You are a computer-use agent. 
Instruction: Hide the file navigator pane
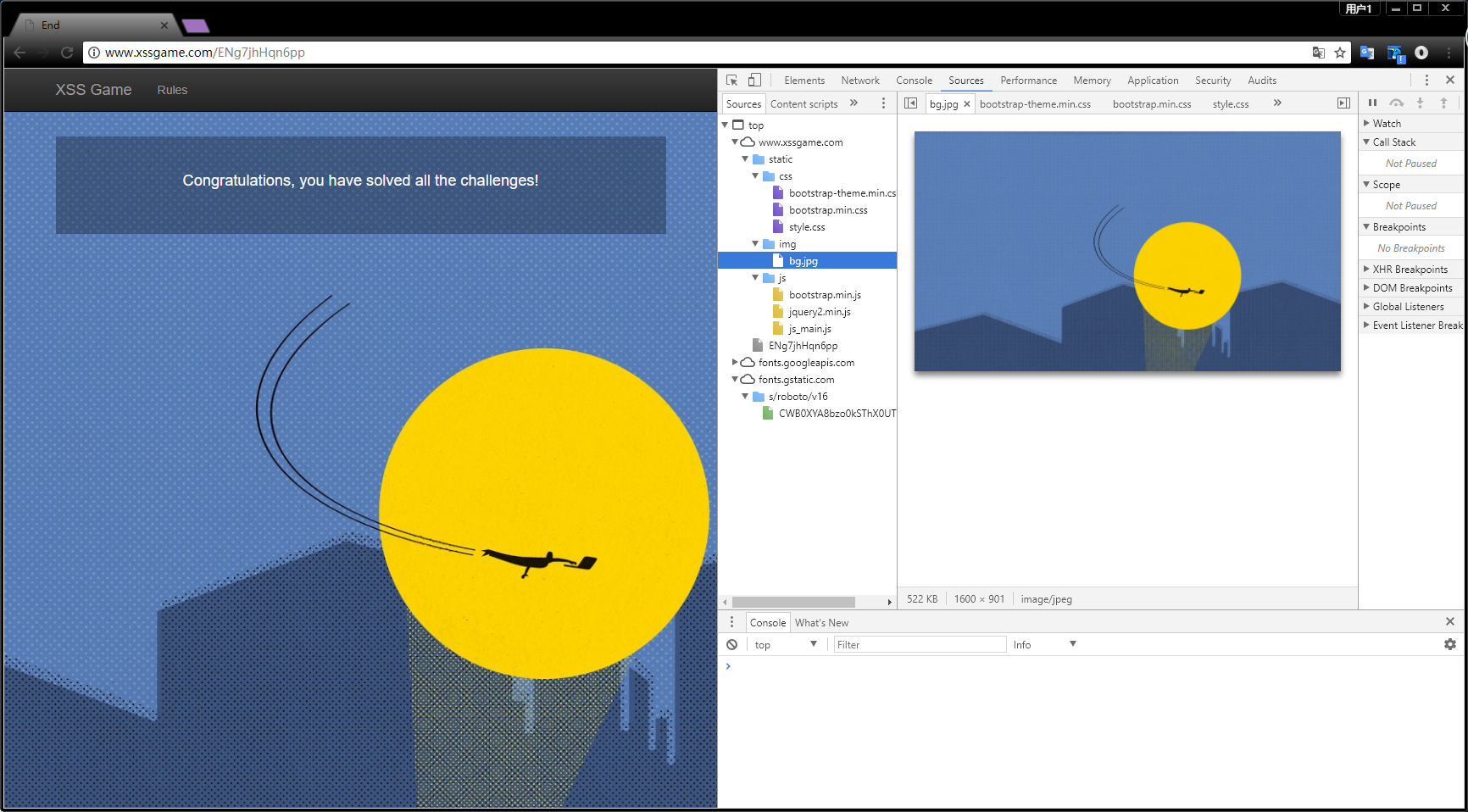point(910,103)
